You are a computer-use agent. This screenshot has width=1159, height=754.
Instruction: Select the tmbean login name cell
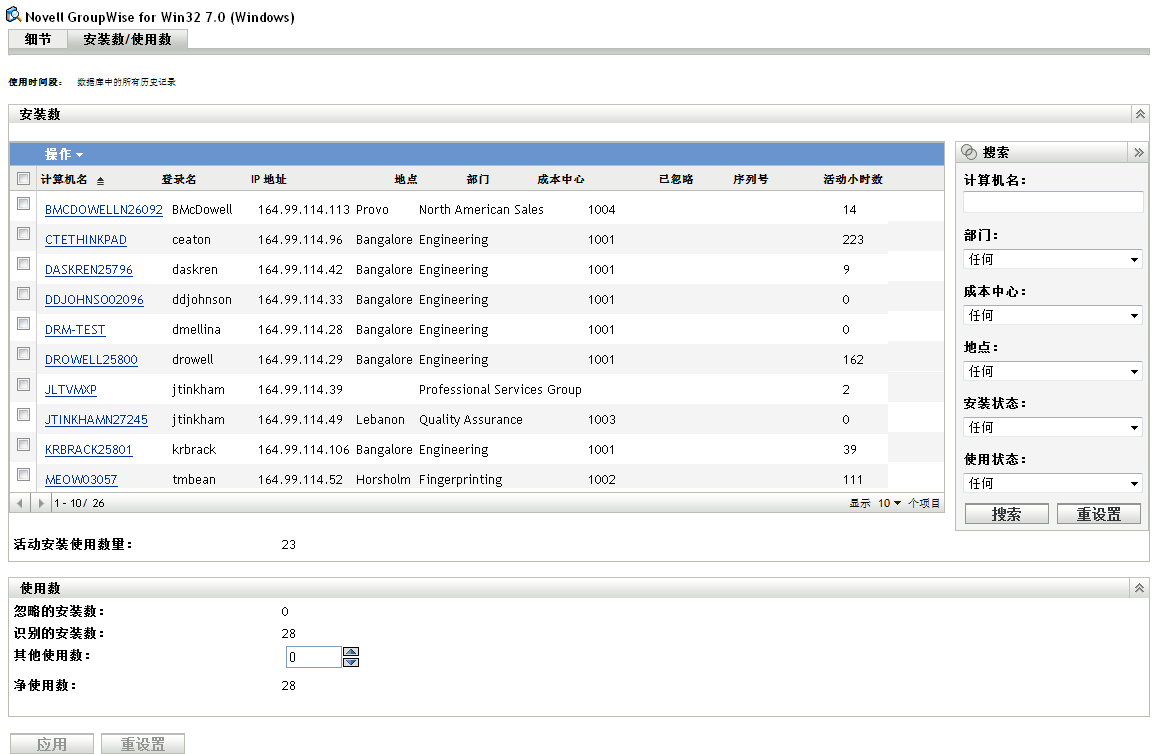pos(194,480)
